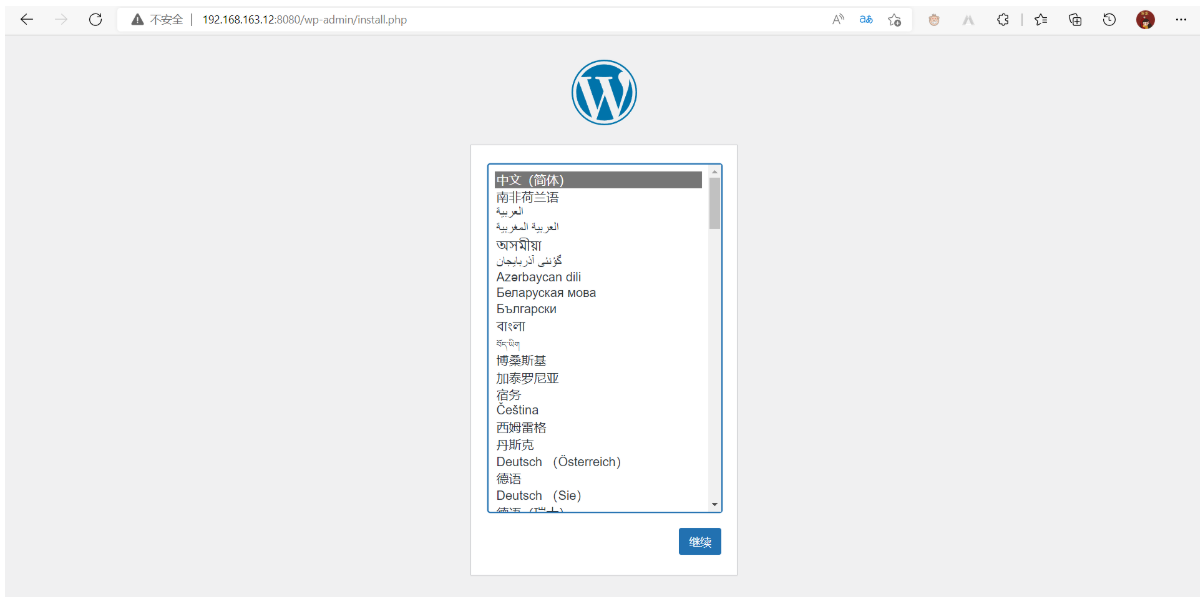This screenshot has height=597, width=1200.
Task: Click the browser profile avatar
Action: pyautogui.click(x=1145, y=18)
